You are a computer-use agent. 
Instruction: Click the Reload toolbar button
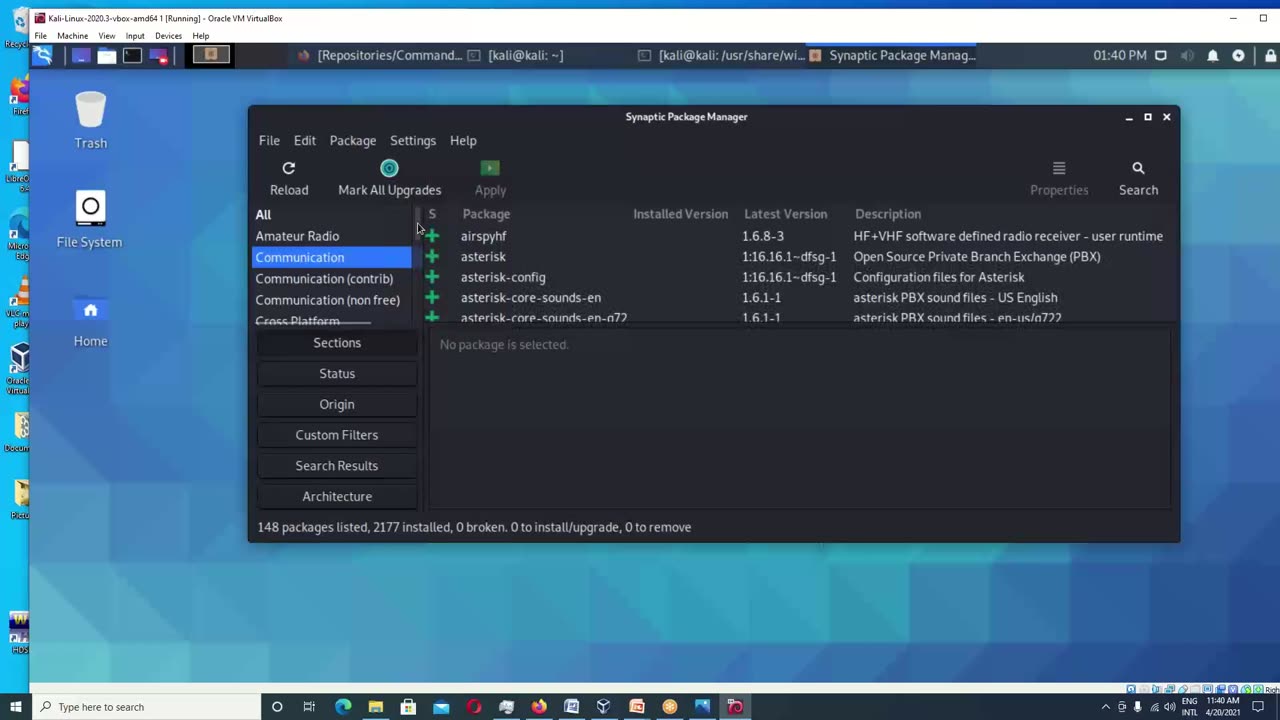[x=289, y=178]
